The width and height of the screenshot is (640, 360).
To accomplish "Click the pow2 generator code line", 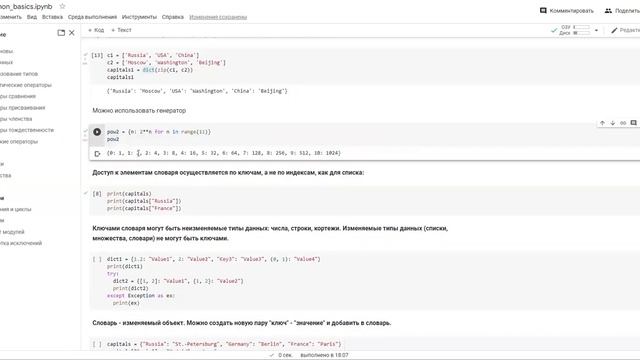I will pyautogui.click(x=159, y=132).
